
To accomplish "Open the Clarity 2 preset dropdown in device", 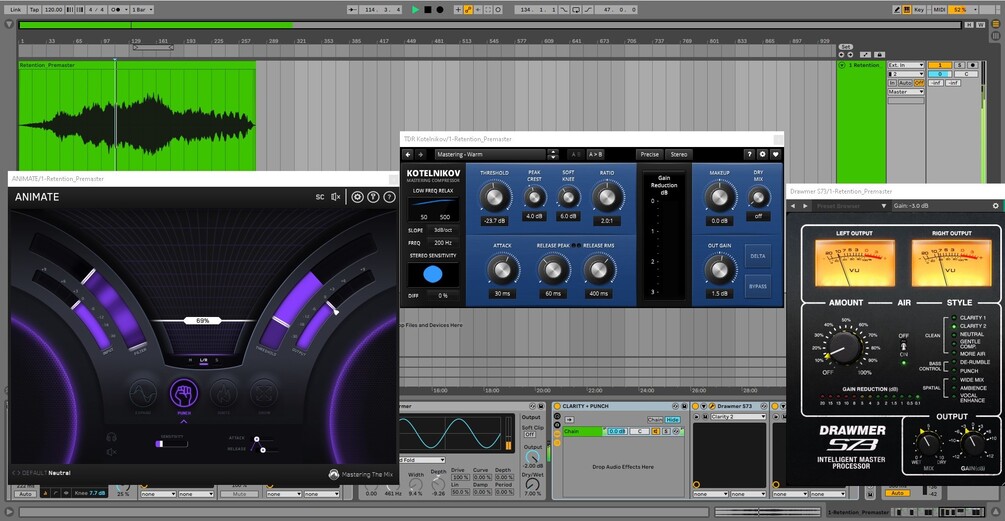I will coord(738,417).
